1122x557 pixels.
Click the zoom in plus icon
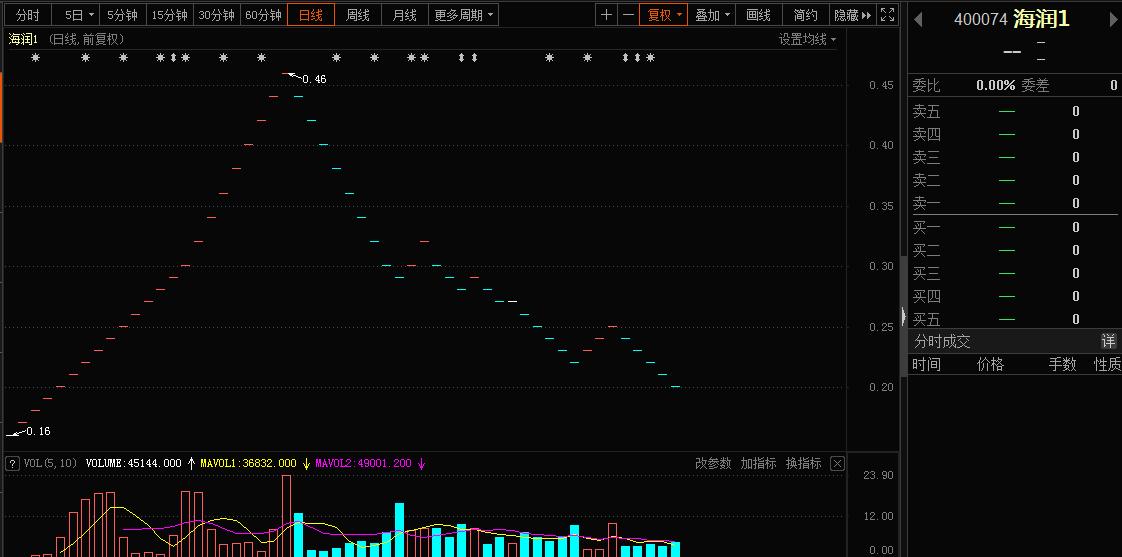(606, 15)
